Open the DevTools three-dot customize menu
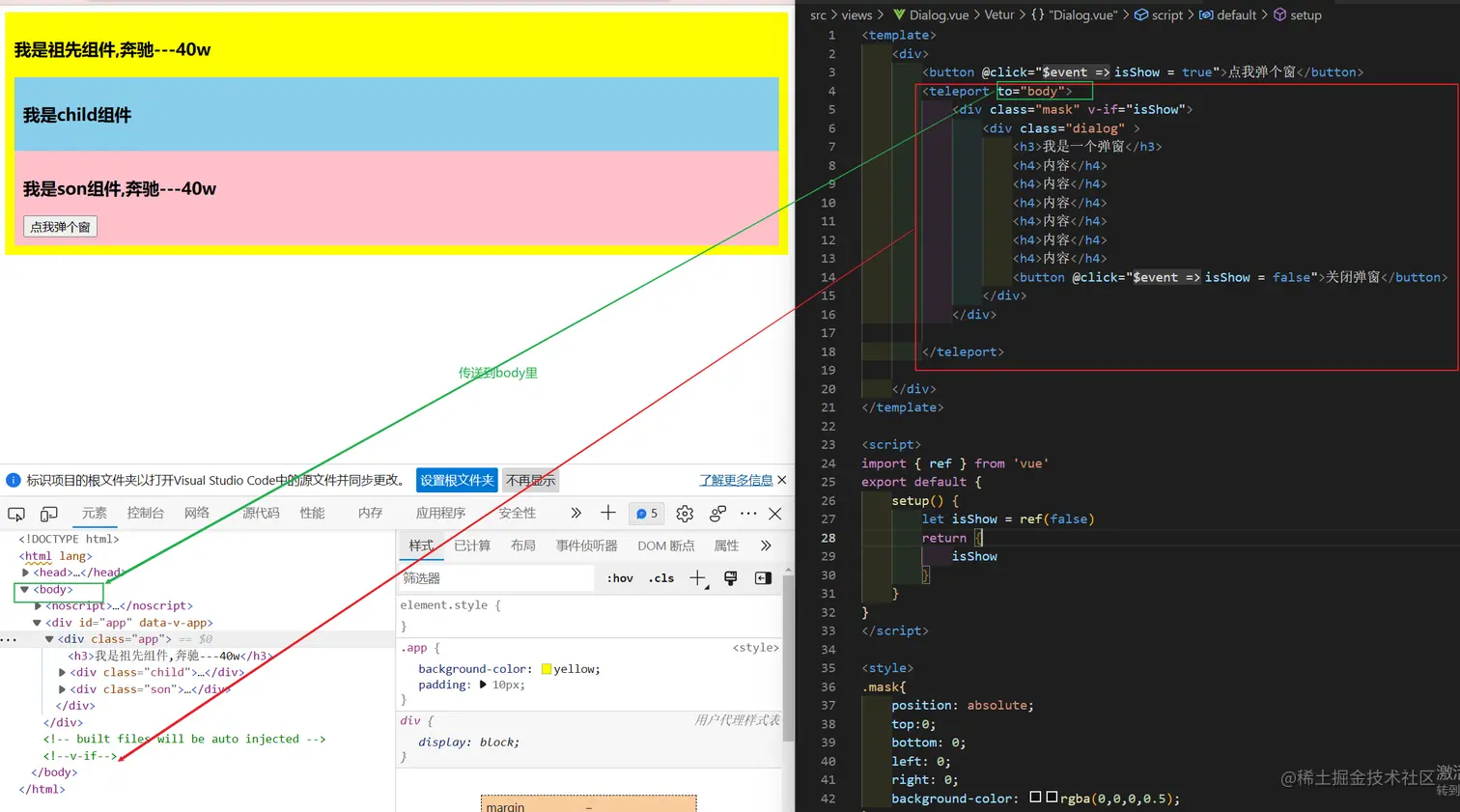Image resolution: width=1460 pixels, height=812 pixels. pyautogui.click(x=748, y=514)
